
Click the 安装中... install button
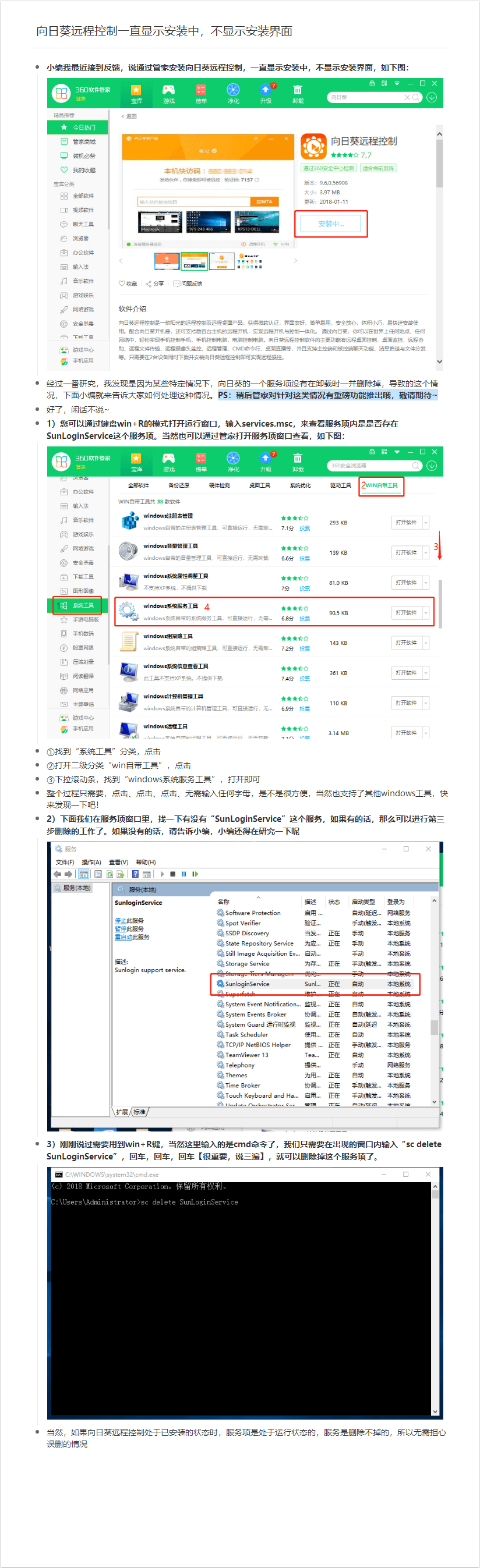(331, 224)
